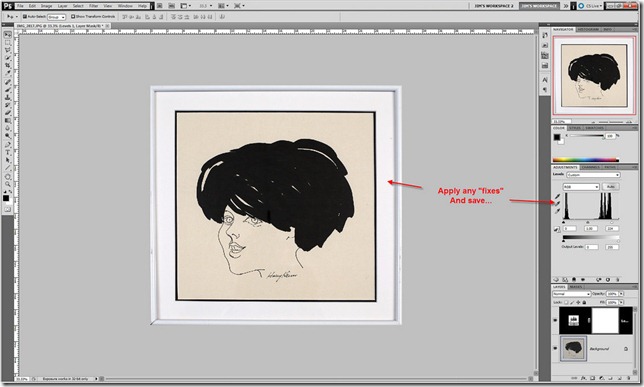Click the black point eyedropper in Levels
The image size is (644, 387).
(557, 196)
